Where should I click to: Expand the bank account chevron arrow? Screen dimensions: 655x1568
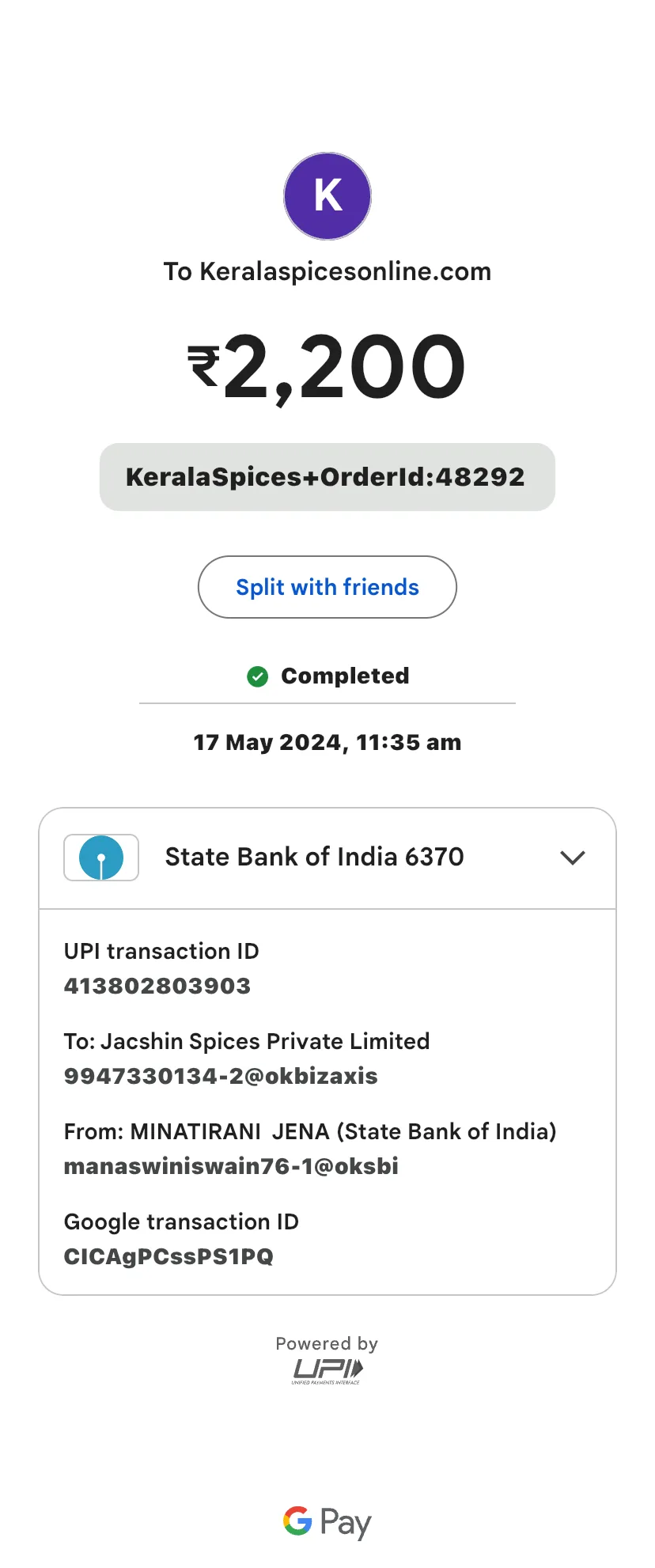coord(573,858)
